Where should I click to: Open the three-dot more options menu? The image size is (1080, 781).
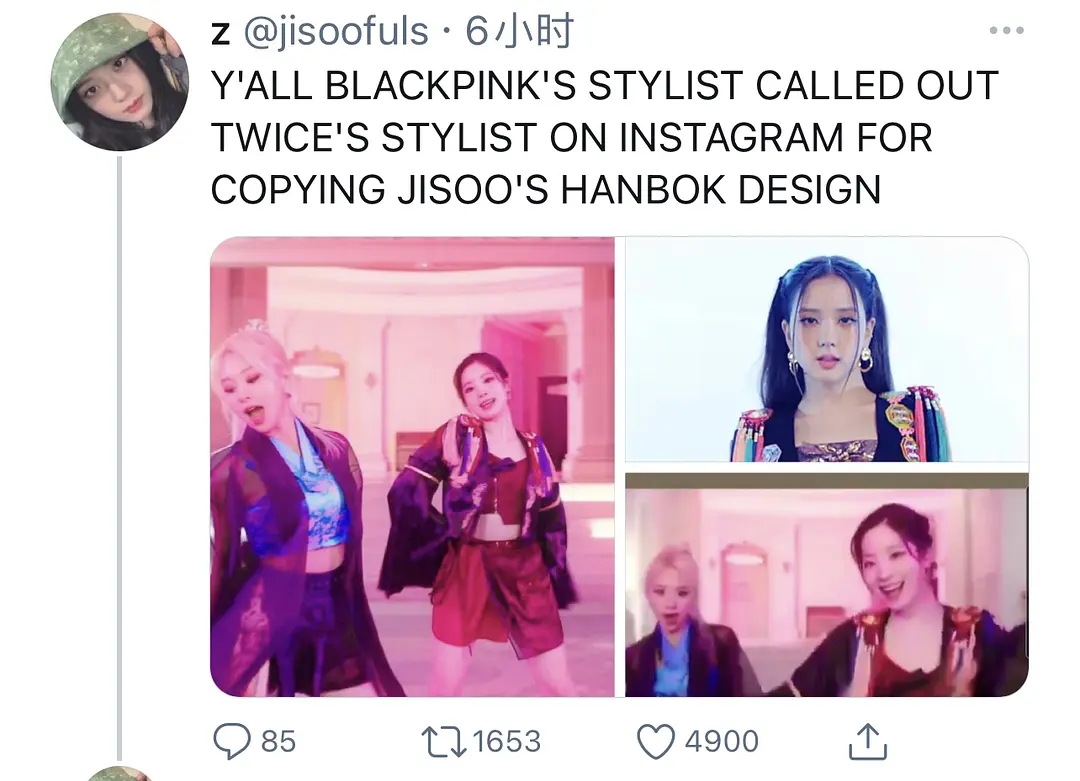[1006, 30]
